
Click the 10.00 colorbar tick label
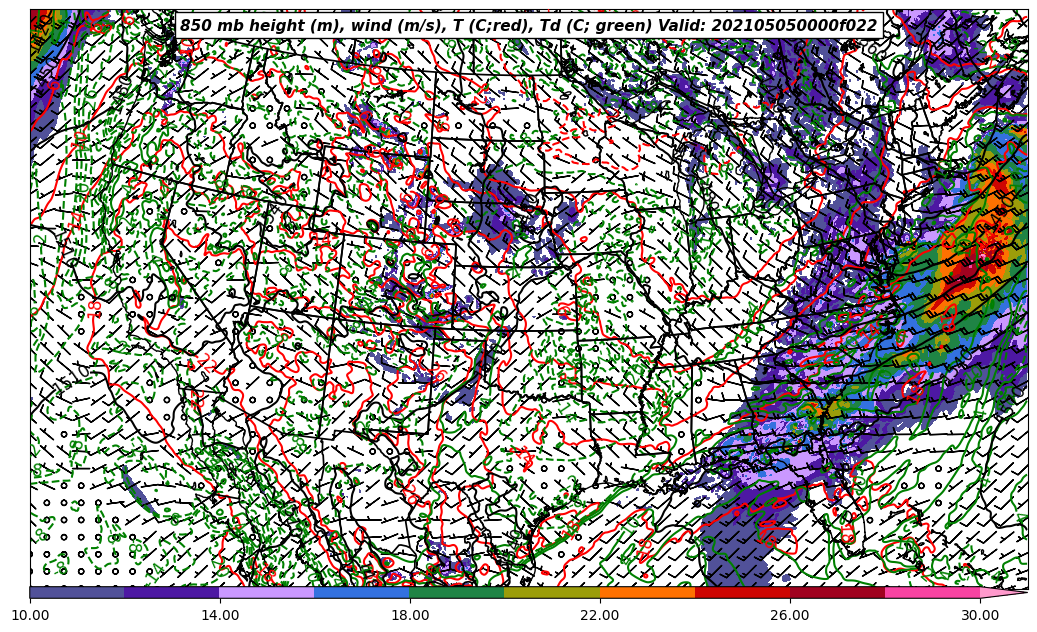(x=30, y=615)
